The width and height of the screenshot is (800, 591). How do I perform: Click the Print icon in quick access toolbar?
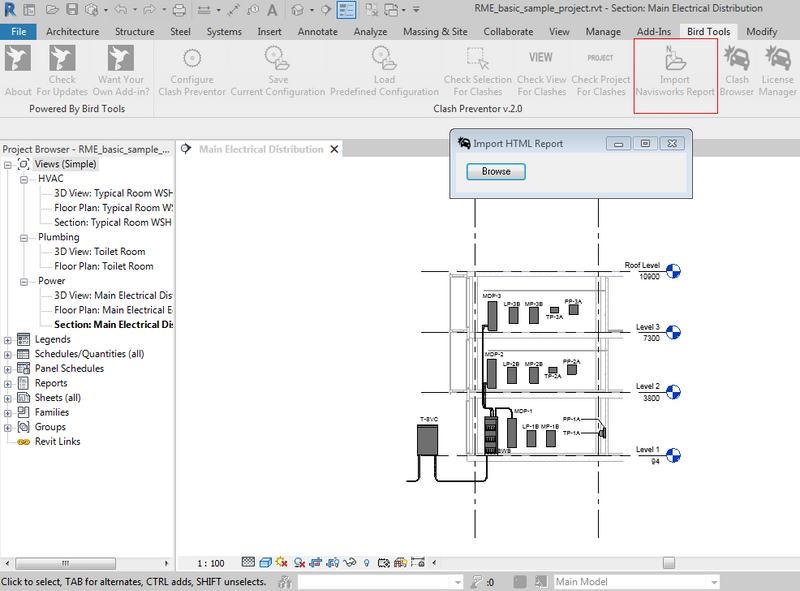pyautogui.click(x=179, y=10)
